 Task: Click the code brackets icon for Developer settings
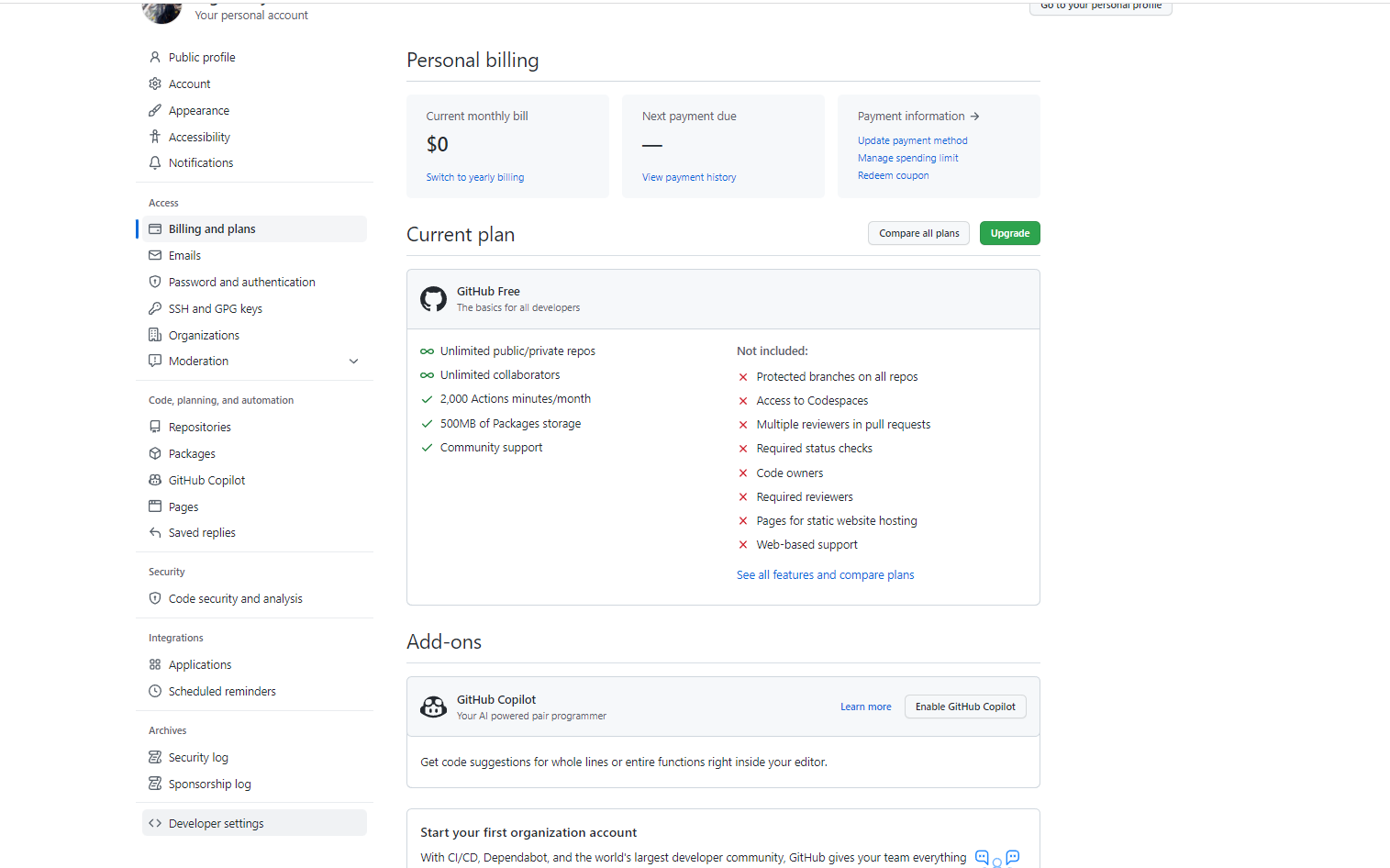point(155,823)
